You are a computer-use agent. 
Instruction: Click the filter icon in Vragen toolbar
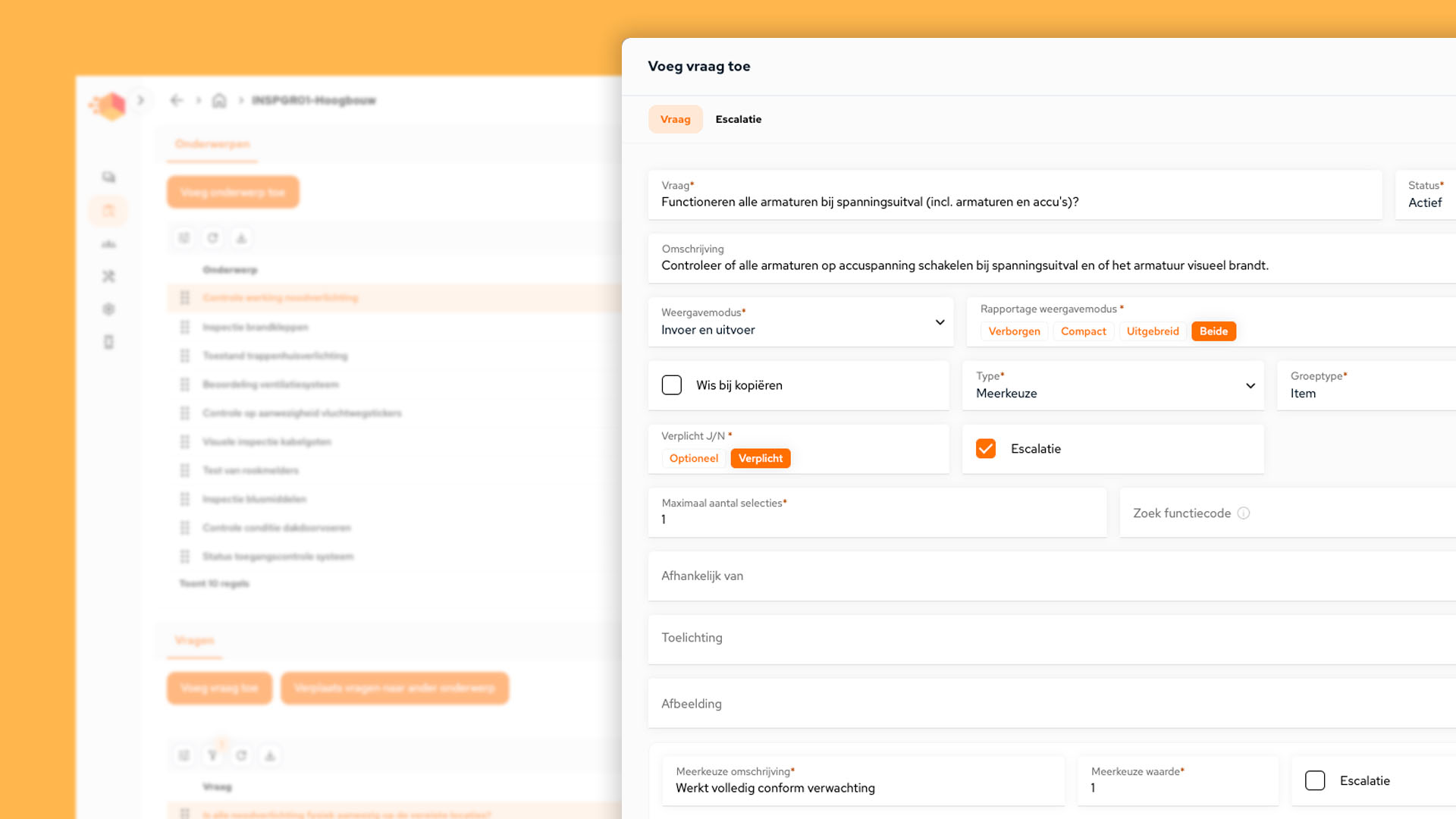tap(212, 755)
